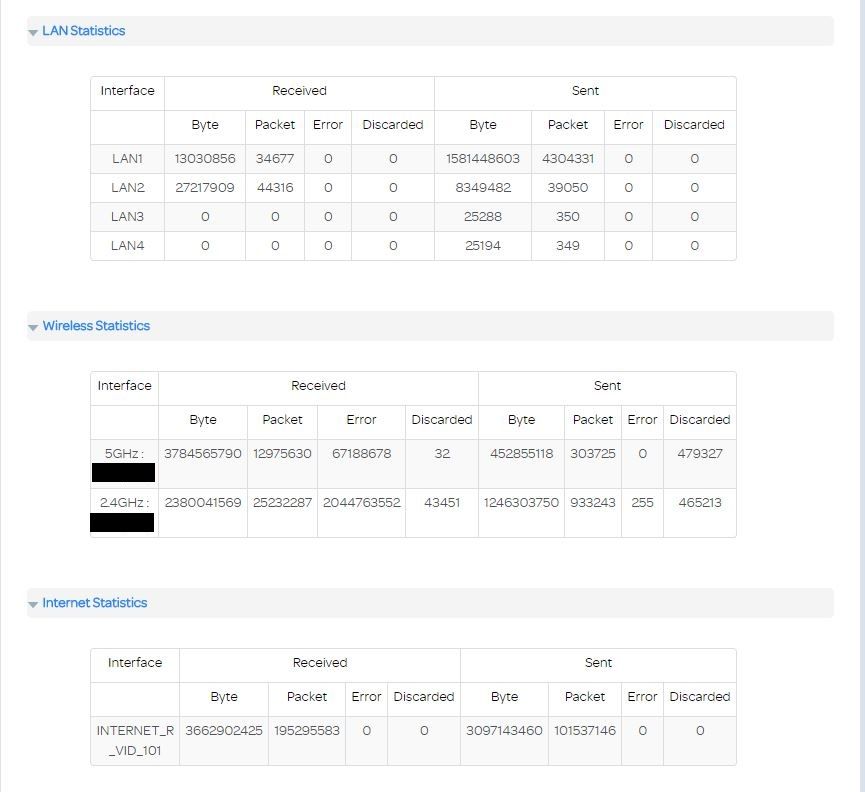Collapse the Wireless Statistics section arrow

click(x=33, y=328)
